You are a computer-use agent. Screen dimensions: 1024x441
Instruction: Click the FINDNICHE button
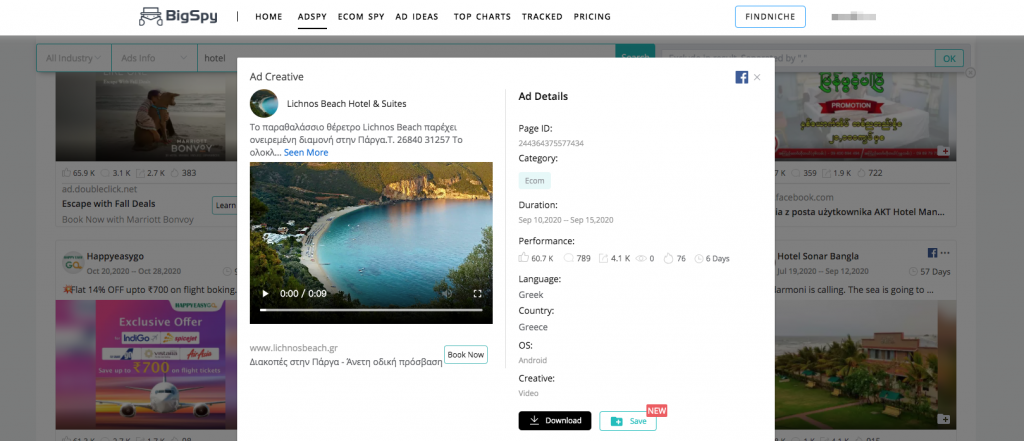click(x=770, y=17)
